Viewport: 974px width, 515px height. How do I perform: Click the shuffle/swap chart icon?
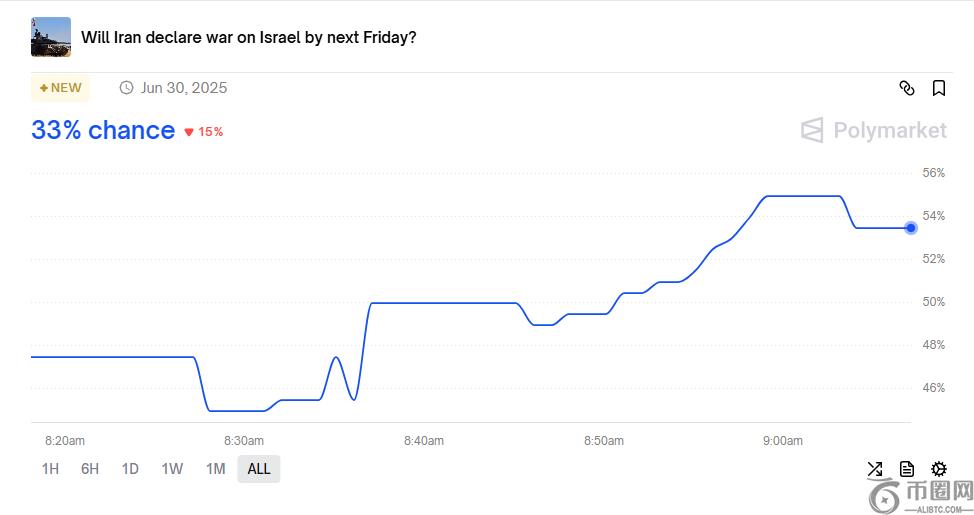tap(875, 469)
